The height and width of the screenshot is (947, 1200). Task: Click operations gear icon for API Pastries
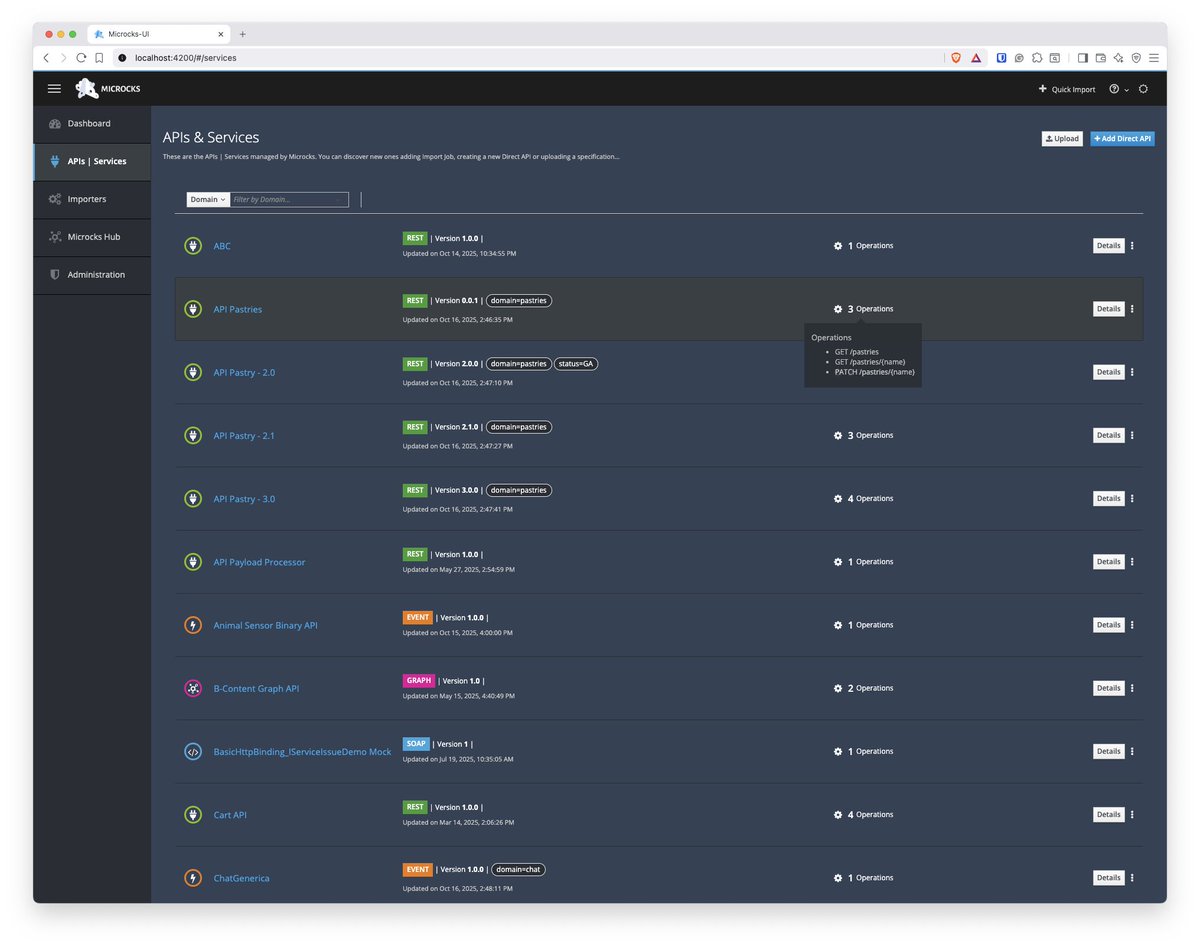tap(838, 309)
